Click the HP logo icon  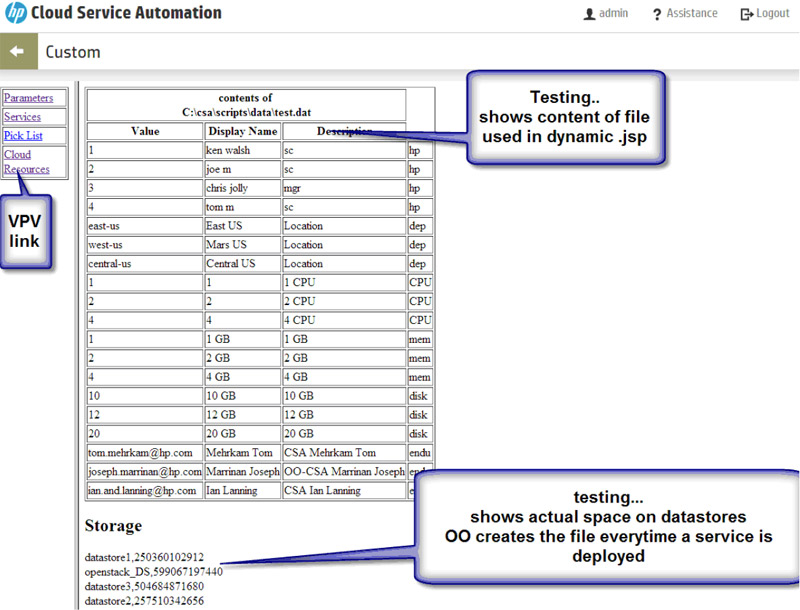15,12
